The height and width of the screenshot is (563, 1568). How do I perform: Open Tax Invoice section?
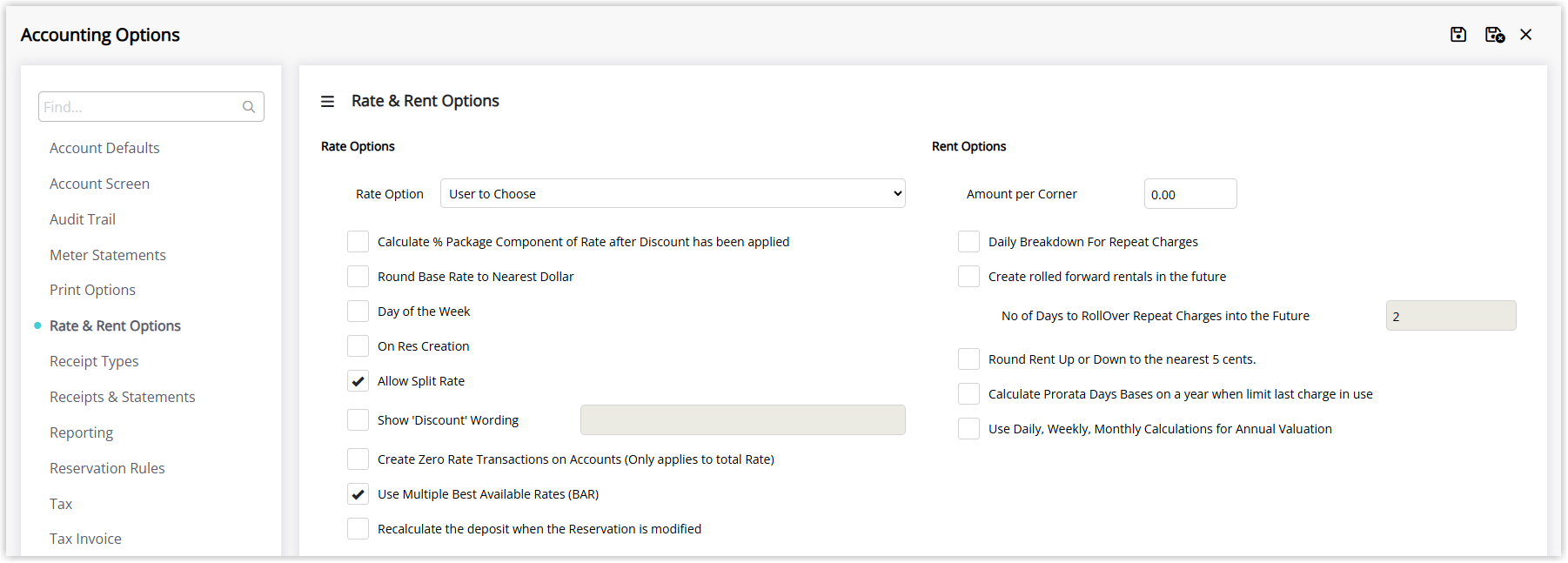tap(85, 539)
